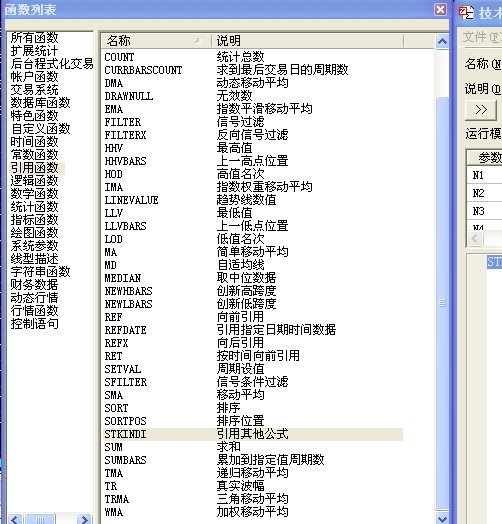Select 绘图函数 category

34,233
